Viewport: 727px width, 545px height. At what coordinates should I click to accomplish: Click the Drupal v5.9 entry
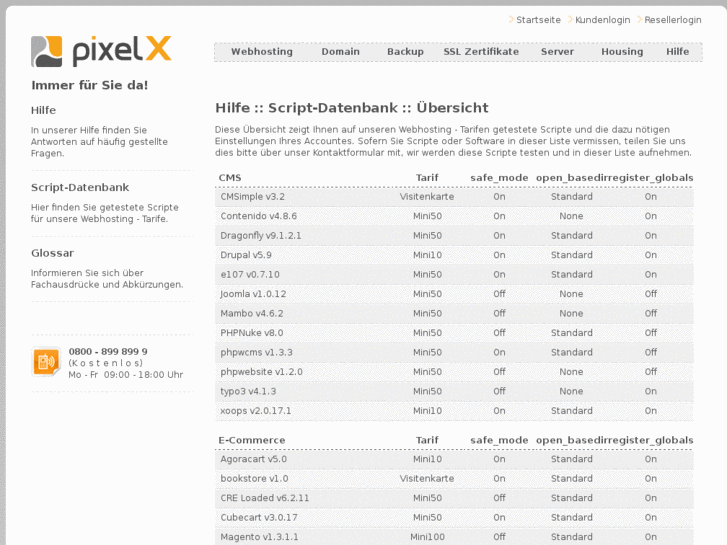pyautogui.click(x=246, y=255)
